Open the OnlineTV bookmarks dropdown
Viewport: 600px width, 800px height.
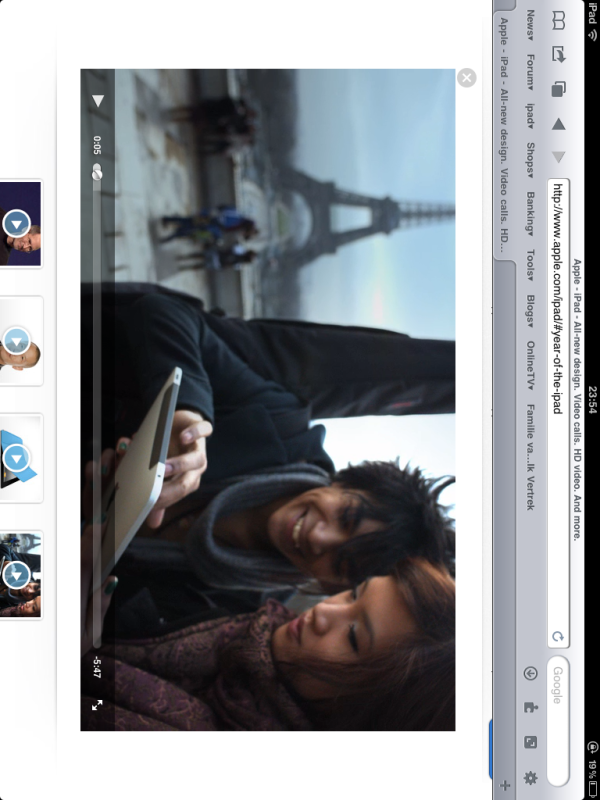531,365
